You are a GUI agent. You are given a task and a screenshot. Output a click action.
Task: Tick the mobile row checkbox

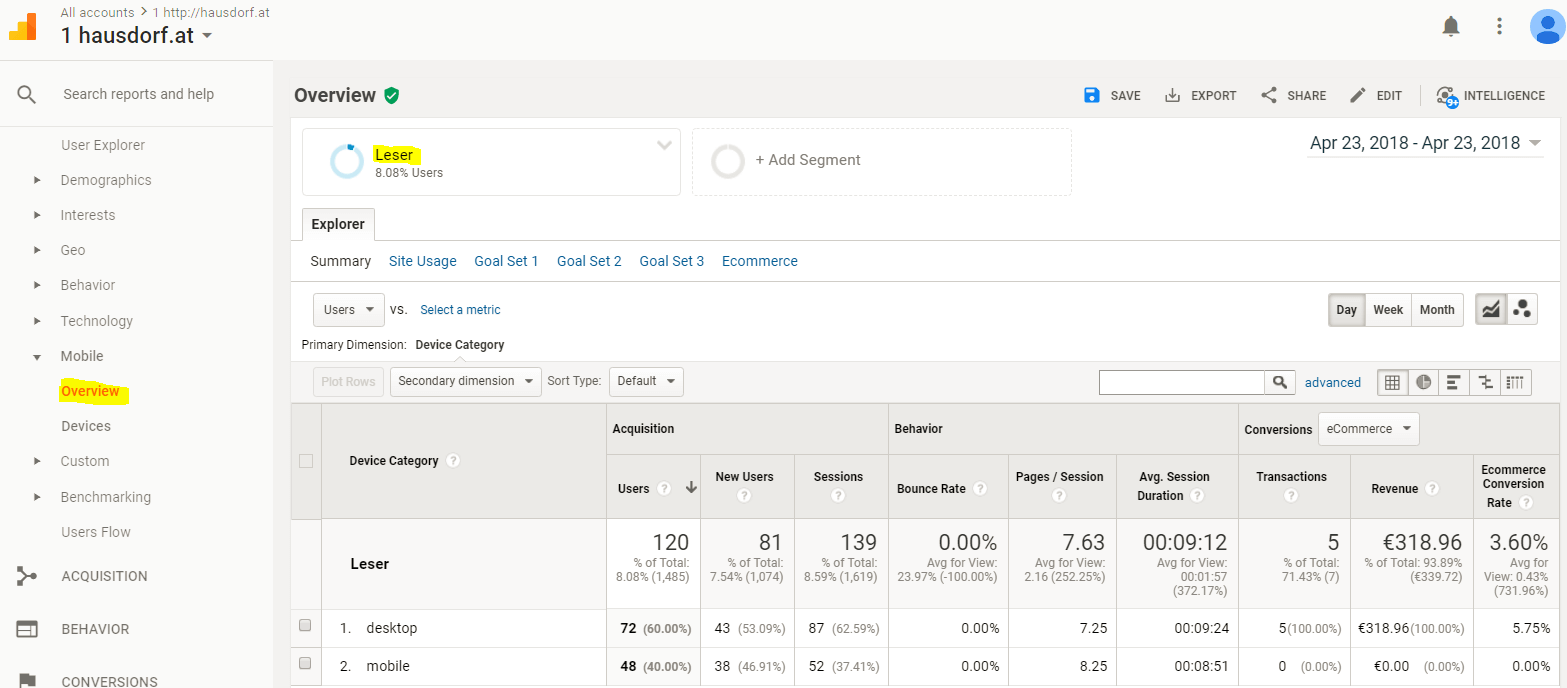tap(306, 664)
